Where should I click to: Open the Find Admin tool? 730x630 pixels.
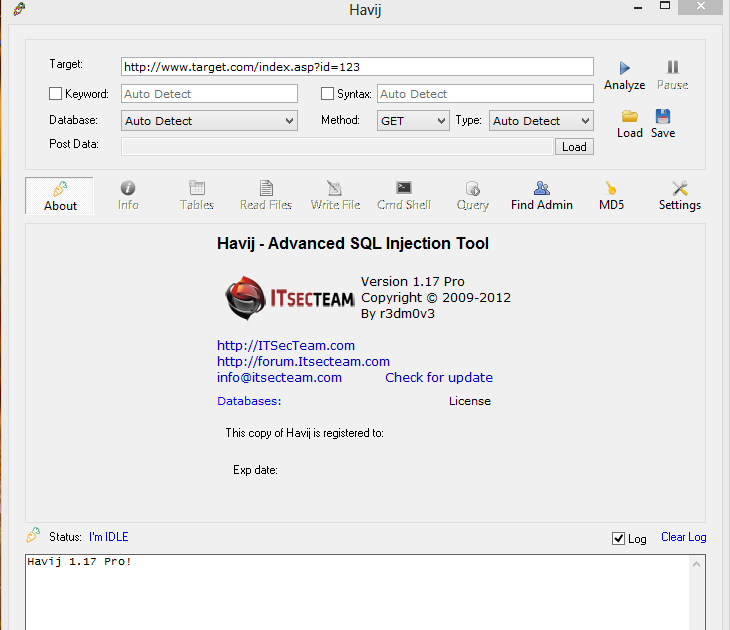click(541, 196)
